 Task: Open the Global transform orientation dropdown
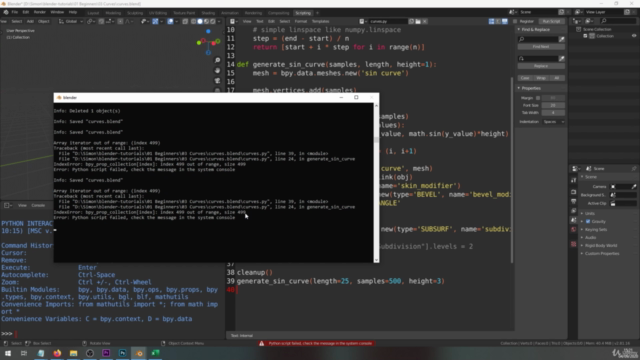pyautogui.click(x=71, y=21)
